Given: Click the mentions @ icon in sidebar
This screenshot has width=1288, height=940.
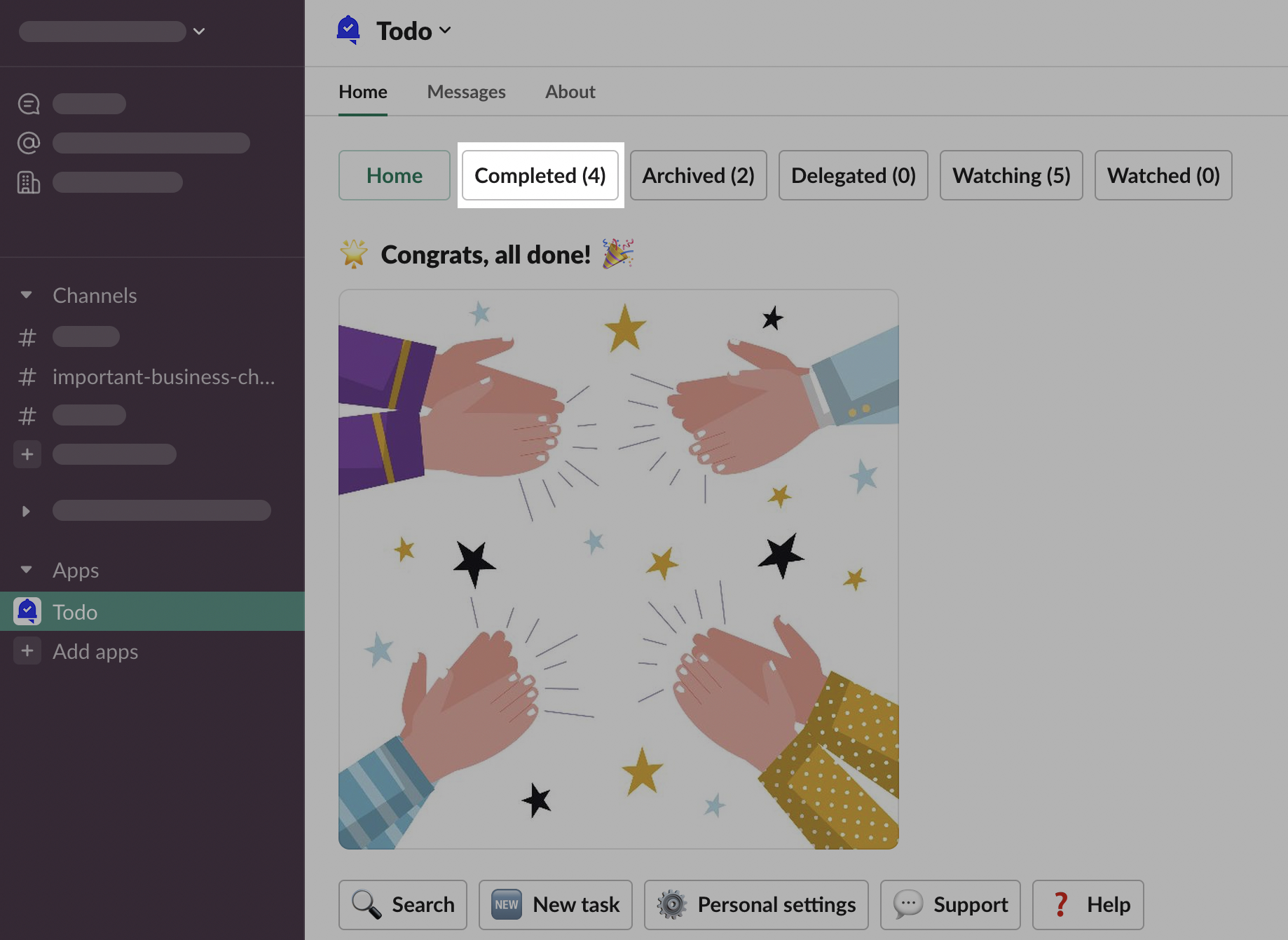Looking at the screenshot, I should [29, 143].
